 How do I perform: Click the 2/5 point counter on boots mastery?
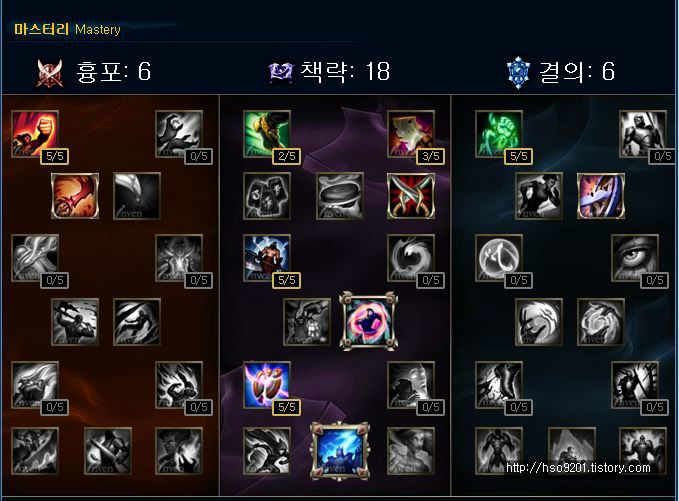click(287, 156)
